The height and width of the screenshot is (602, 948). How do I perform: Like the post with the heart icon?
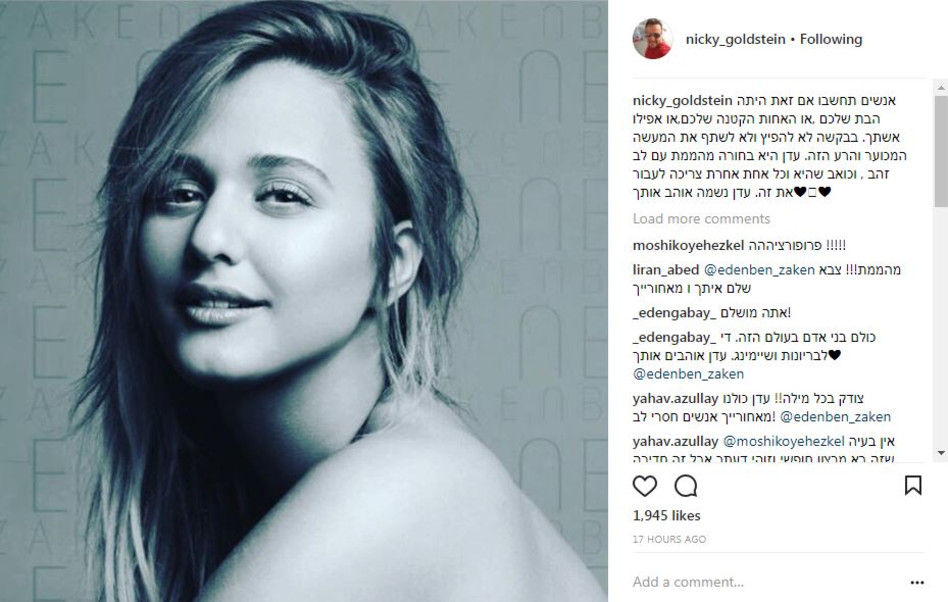tap(645, 486)
